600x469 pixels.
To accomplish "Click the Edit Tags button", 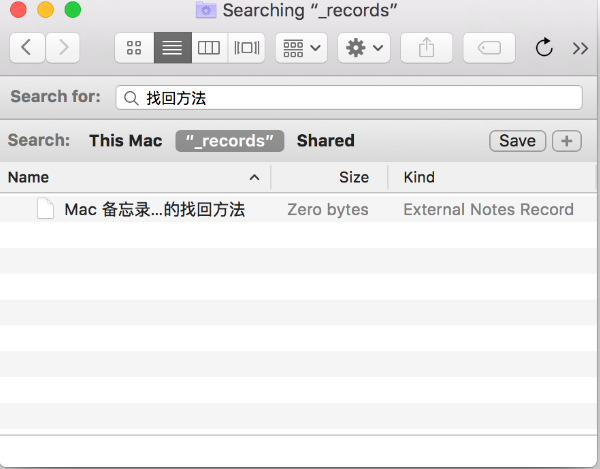I will tap(489, 47).
